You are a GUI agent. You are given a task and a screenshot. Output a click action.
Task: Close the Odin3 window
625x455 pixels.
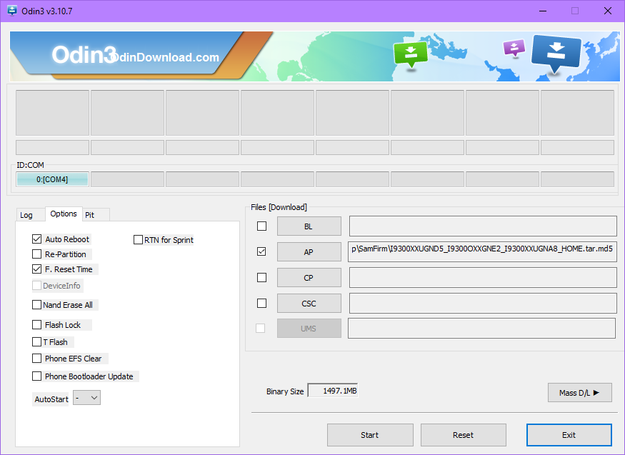coord(608,11)
